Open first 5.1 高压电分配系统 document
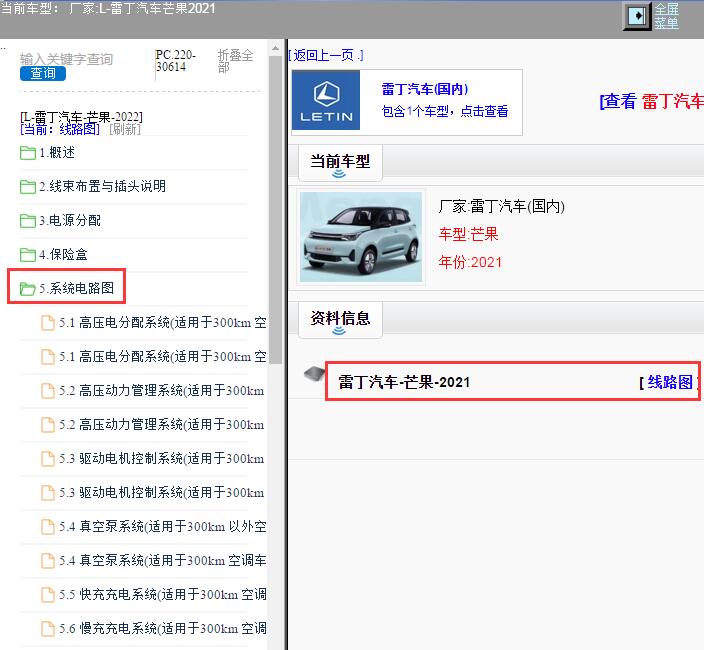The height and width of the screenshot is (650, 704). tap(163, 322)
